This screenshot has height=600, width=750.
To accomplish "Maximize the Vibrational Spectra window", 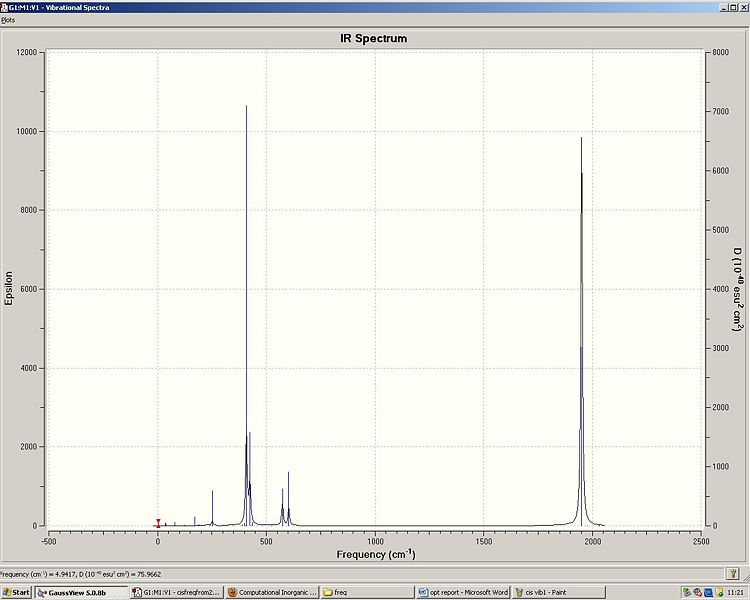I will pyautogui.click(x=733, y=7).
